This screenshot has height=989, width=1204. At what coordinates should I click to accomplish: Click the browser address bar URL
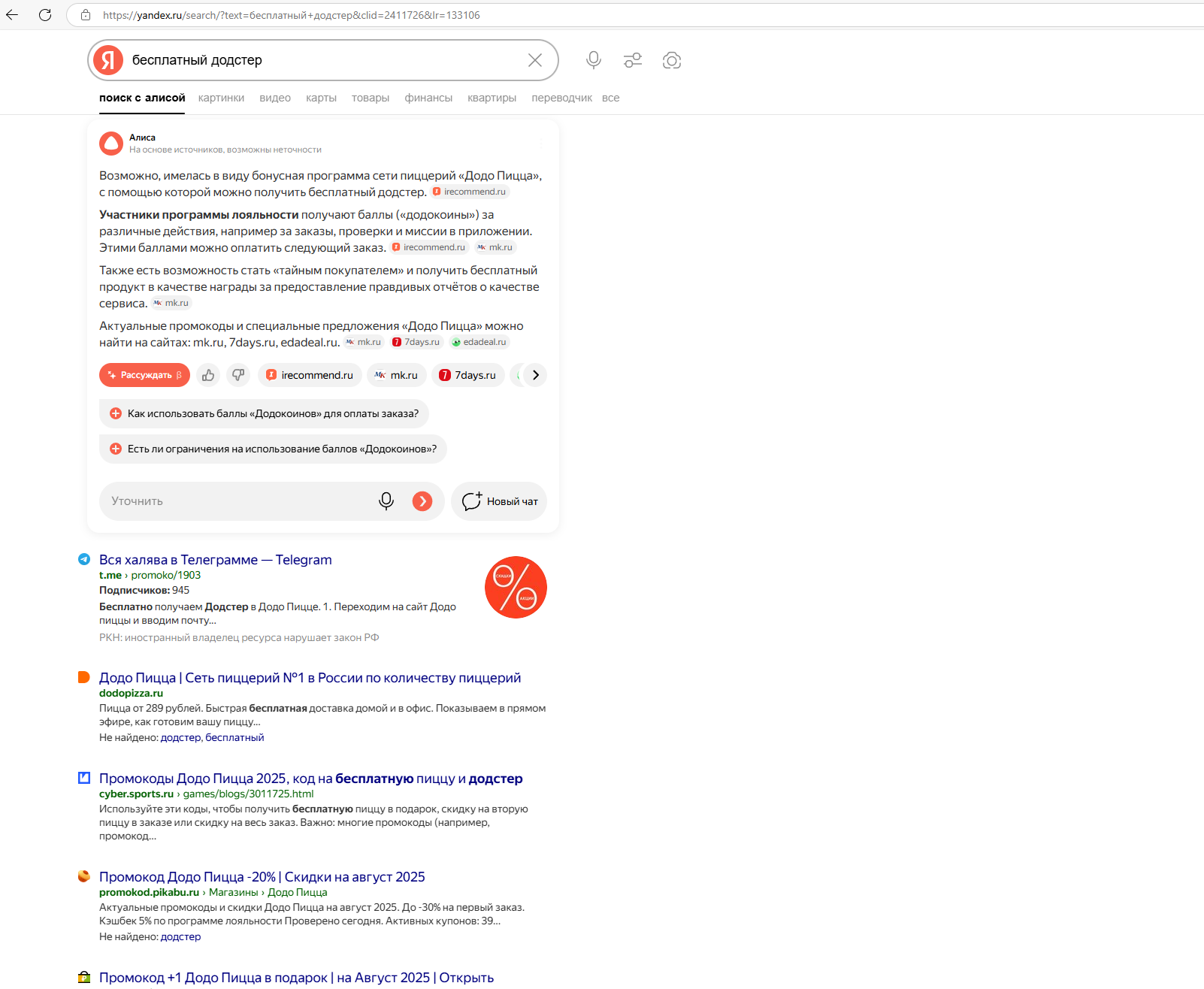tap(292, 15)
